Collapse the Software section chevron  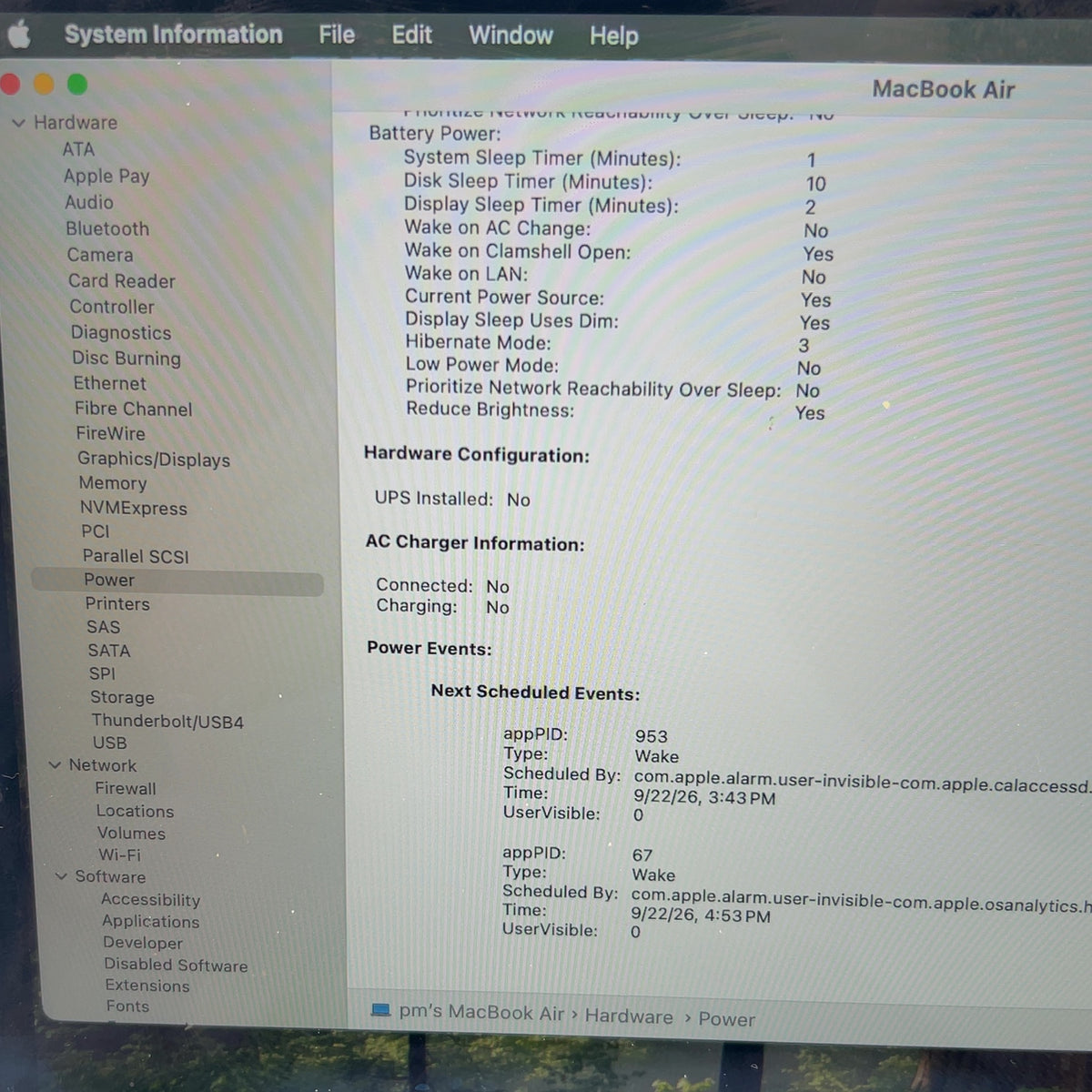click(x=61, y=876)
